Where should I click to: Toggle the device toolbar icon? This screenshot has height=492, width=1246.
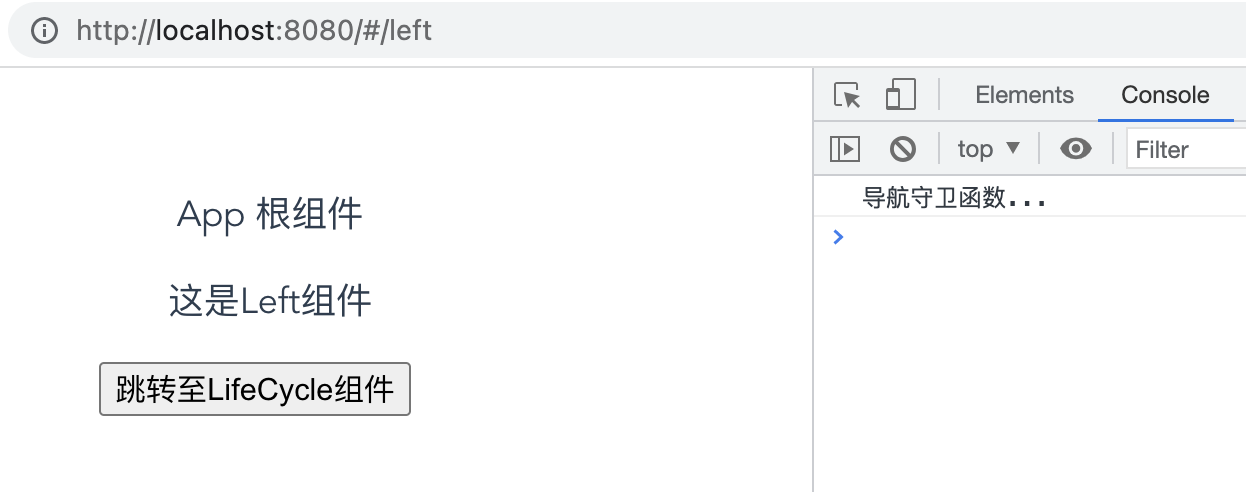coord(900,96)
